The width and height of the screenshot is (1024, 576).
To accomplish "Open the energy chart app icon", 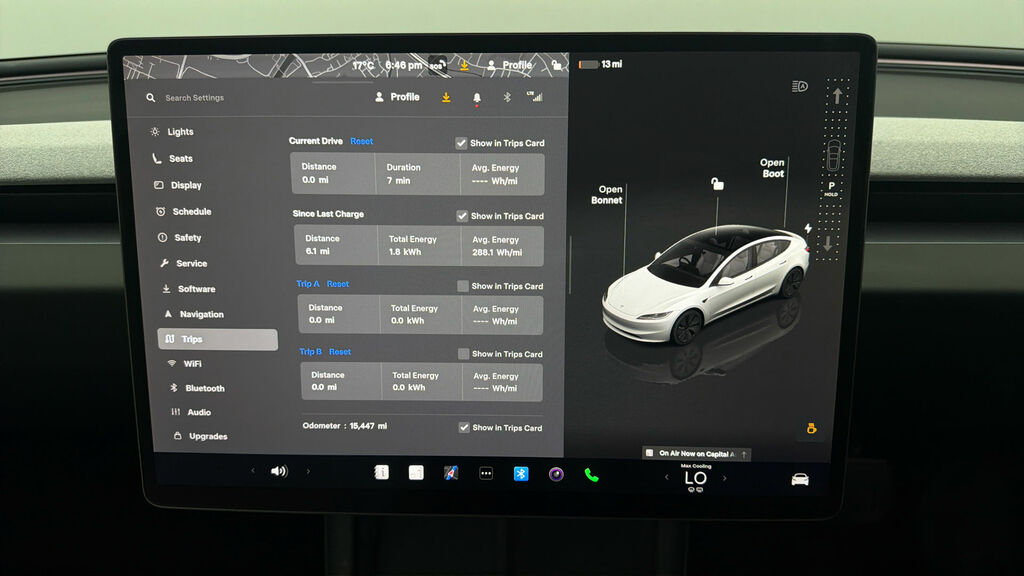I will pos(416,472).
